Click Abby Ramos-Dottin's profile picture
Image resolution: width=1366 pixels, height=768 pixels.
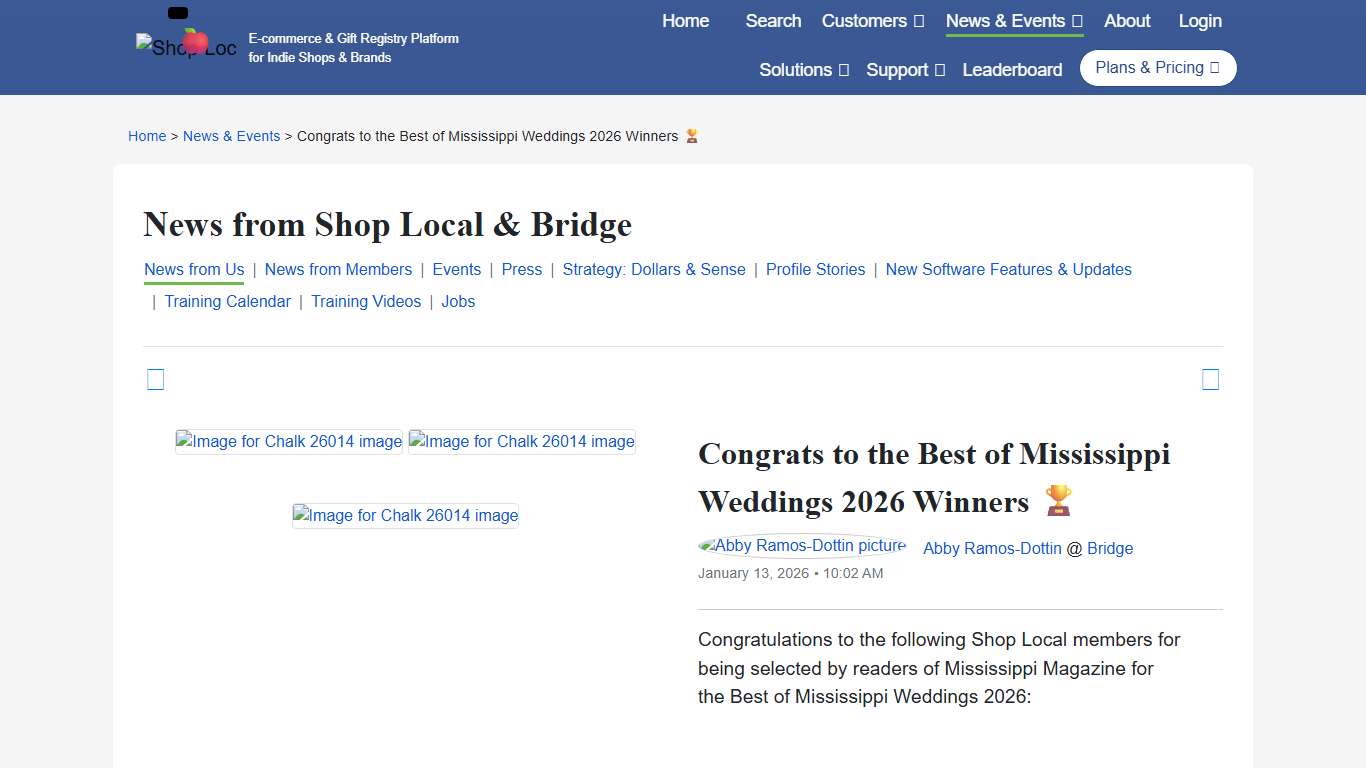click(x=801, y=545)
